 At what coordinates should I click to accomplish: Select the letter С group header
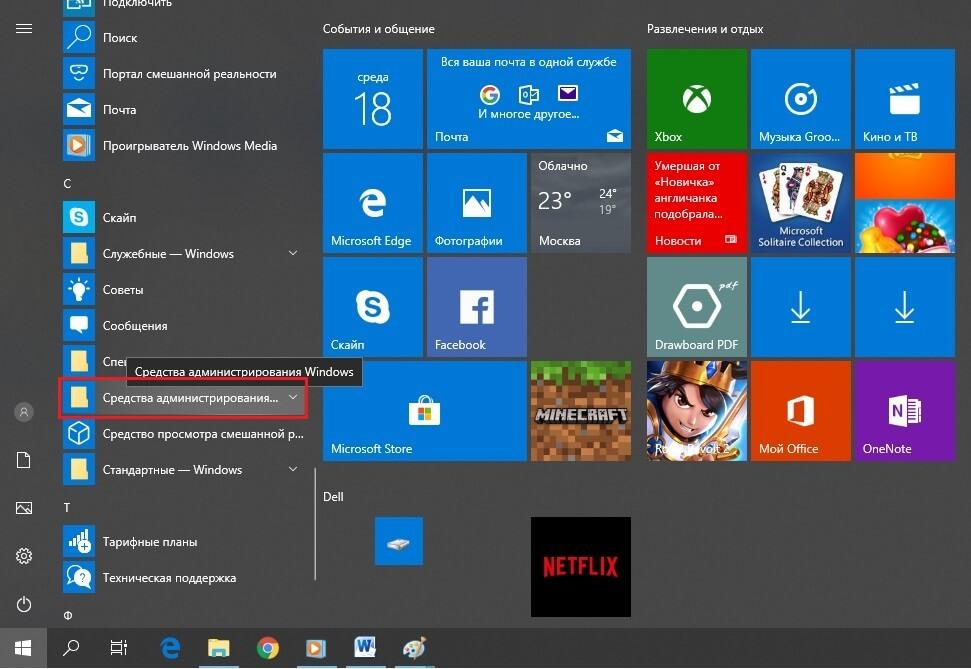(x=67, y=184)
